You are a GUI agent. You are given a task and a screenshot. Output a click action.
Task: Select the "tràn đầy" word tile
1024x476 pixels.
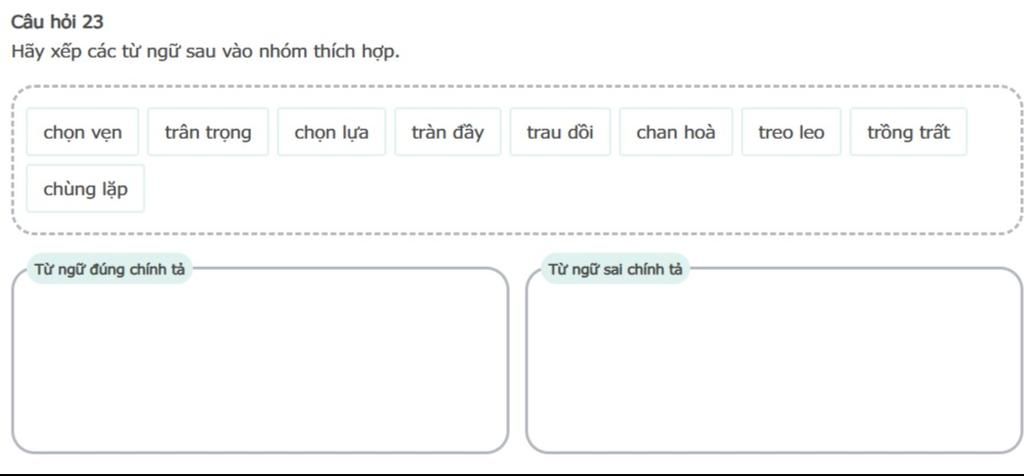(447, 132)
